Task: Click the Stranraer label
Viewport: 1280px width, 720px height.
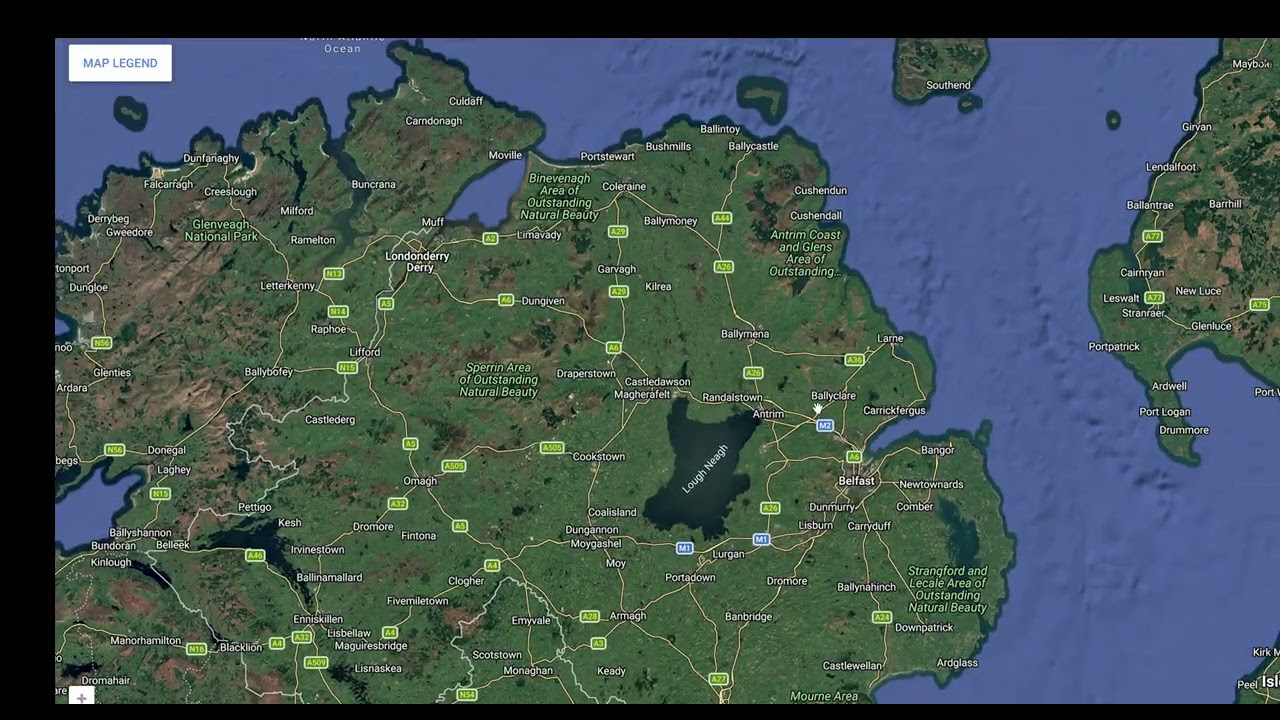Action: click(1143, 313)
